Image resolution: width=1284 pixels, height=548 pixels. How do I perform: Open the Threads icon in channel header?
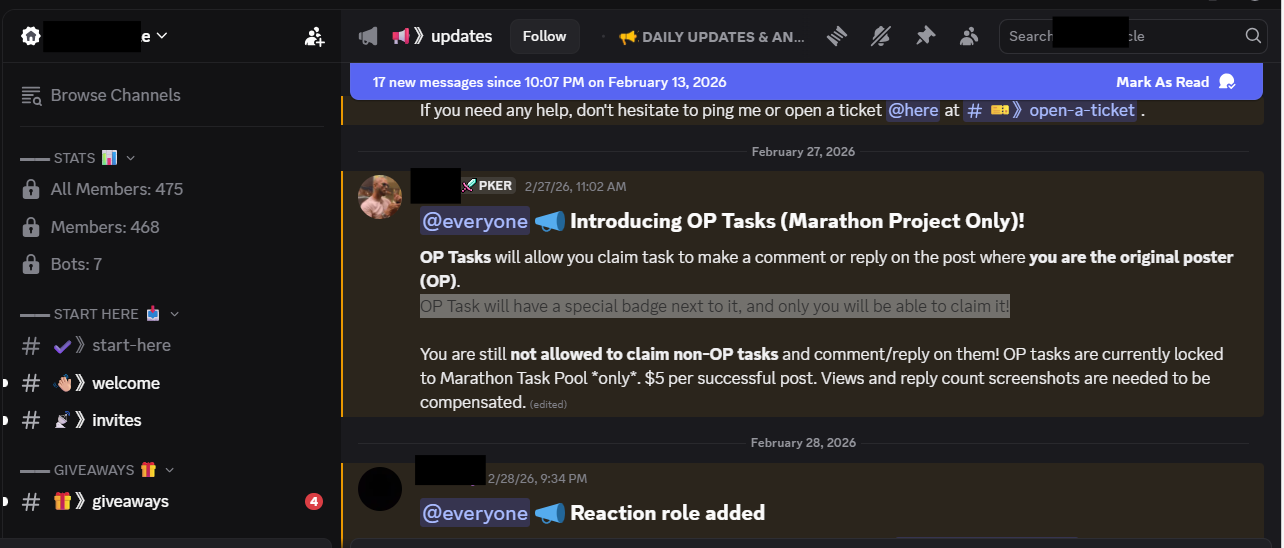[837, 36]
